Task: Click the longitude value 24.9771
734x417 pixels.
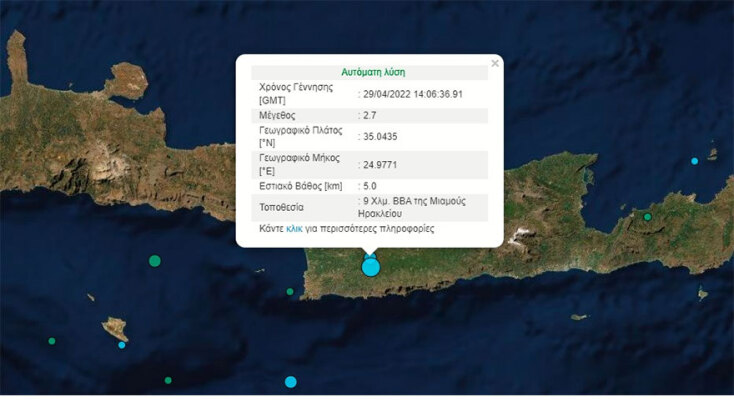Action: 380,165
